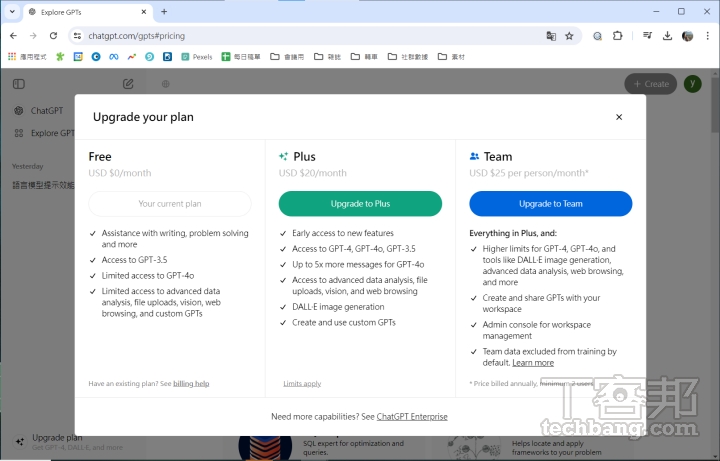720x461 pixels.
Task: Open the Chrome three-dot menu
Action: coord(707,36)
